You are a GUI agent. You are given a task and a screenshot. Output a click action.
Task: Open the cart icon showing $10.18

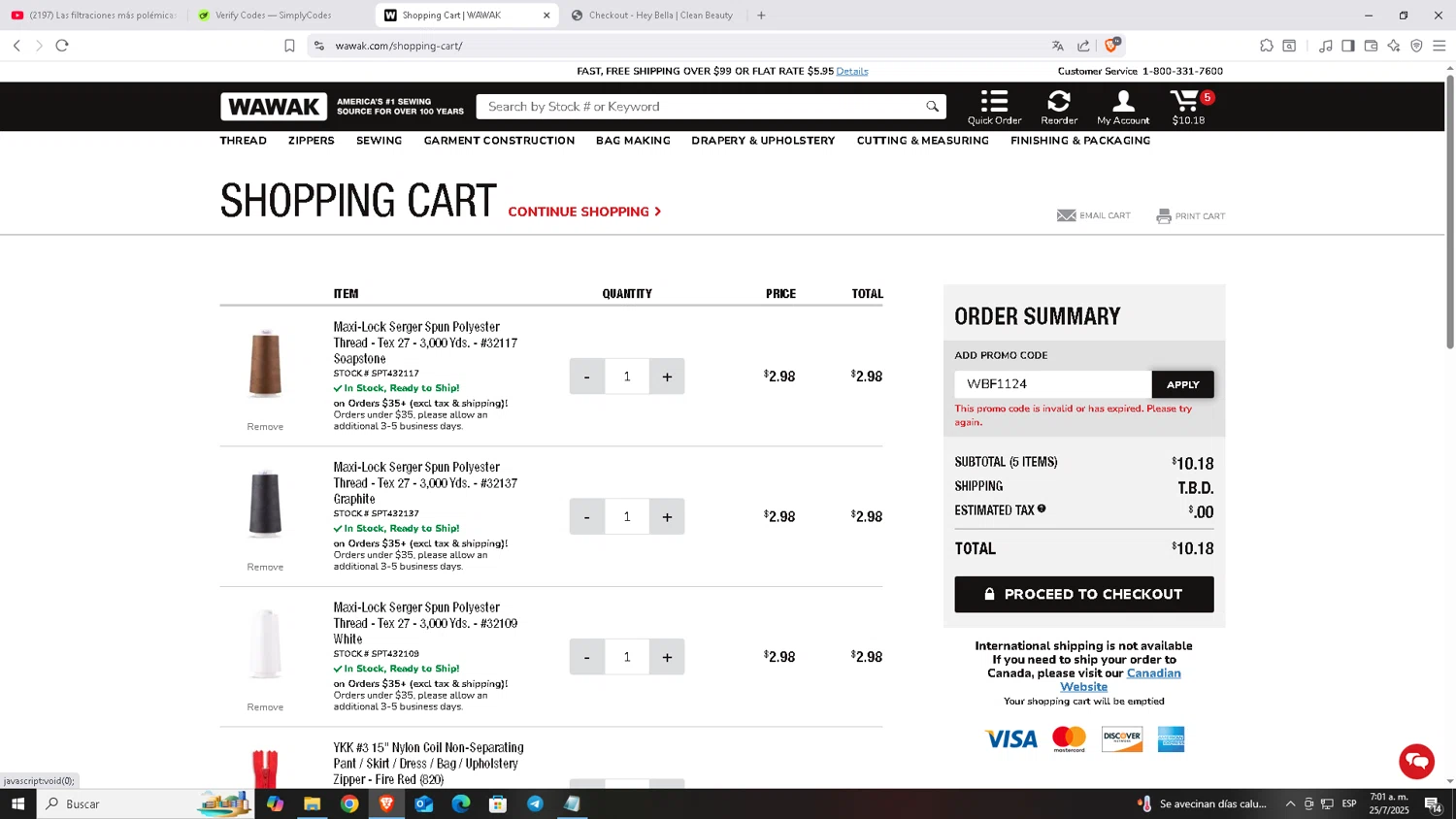(1189, 107)
